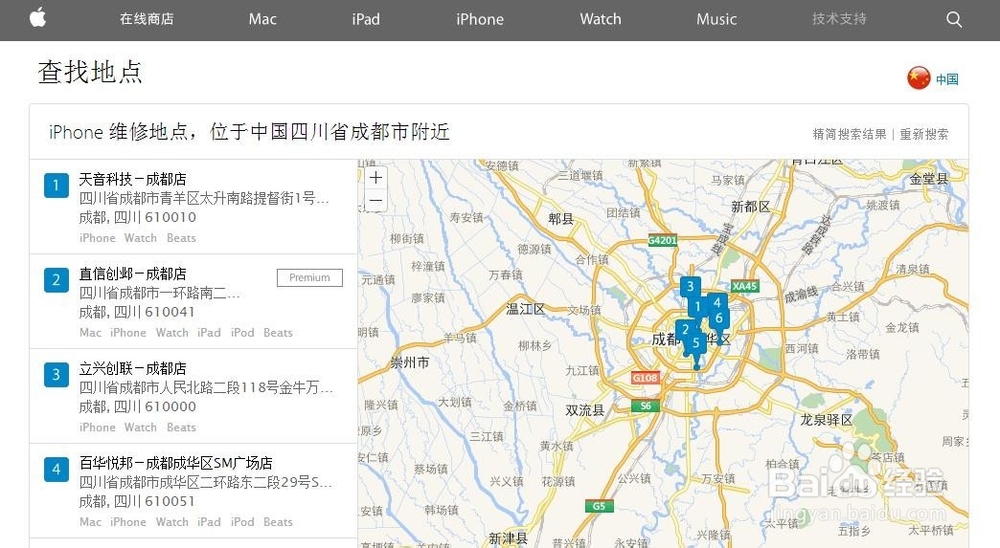Image resolution: width=1000 pixels, height=548 pixels.
Task: Select map pin number 2
Action: [685, 330]
